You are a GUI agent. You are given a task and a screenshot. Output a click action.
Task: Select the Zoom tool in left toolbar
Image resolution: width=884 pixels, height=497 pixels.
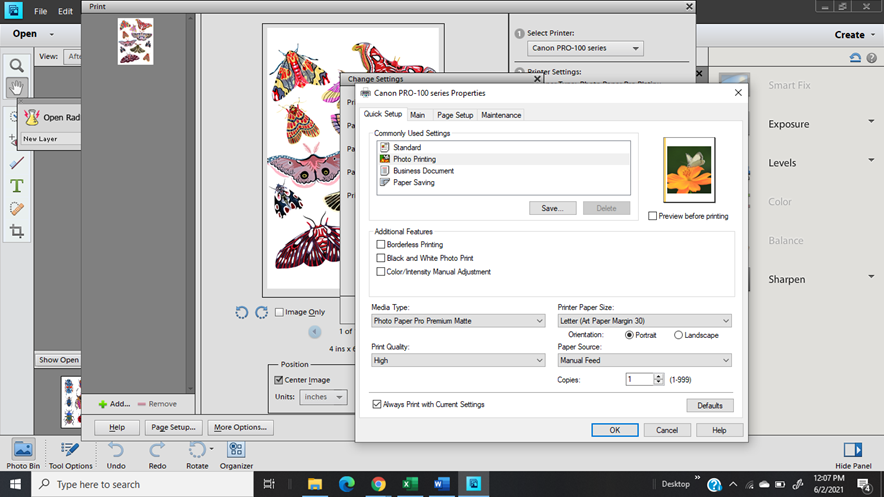(x=16, y=65)
